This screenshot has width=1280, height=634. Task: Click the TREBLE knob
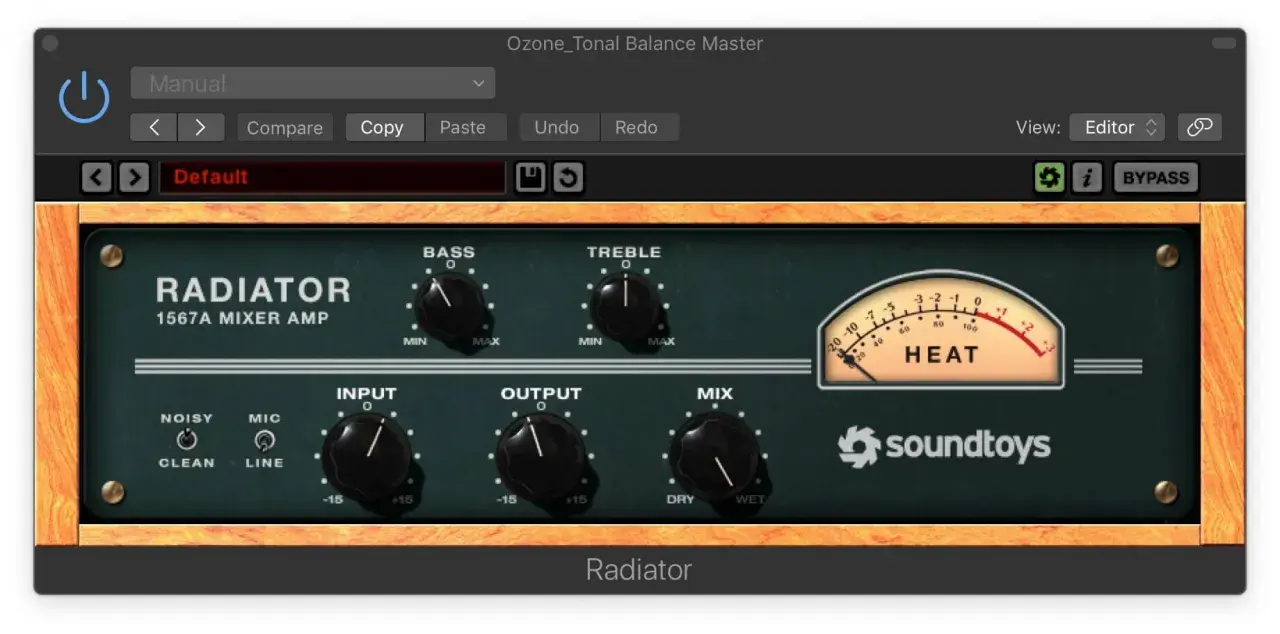point(625,306)
